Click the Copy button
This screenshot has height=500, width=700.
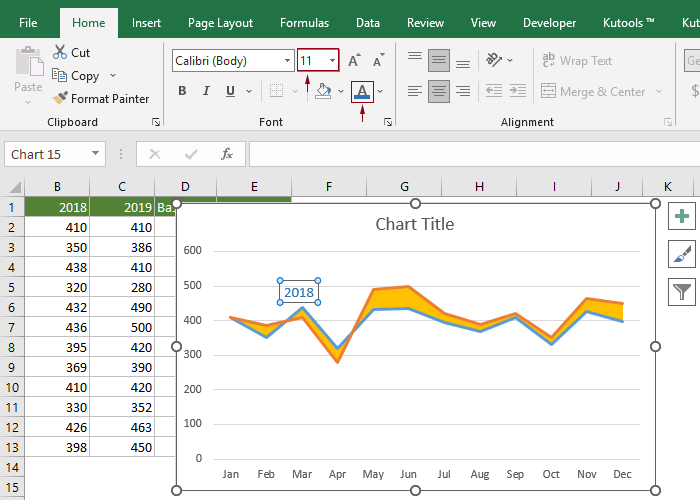click(84, 76)
